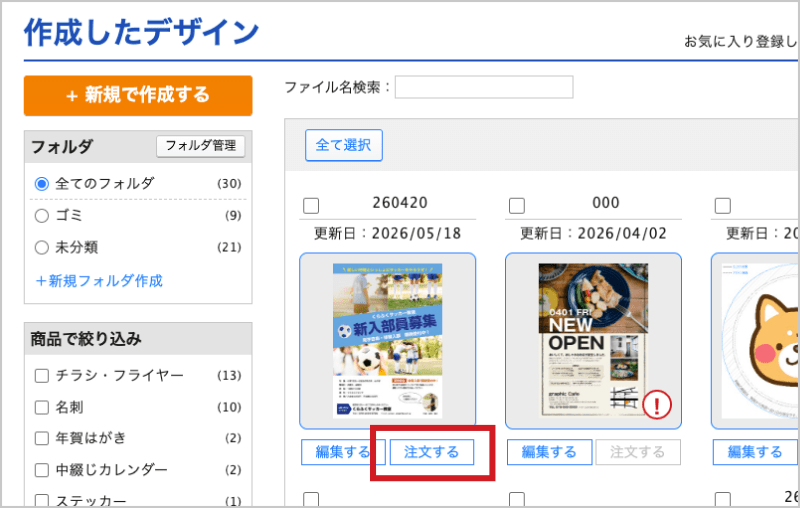Viewport: 800px width, 508px height.
Task: Click 編集する under design 000
Action: pyautogui.click(x=549, y=452)
